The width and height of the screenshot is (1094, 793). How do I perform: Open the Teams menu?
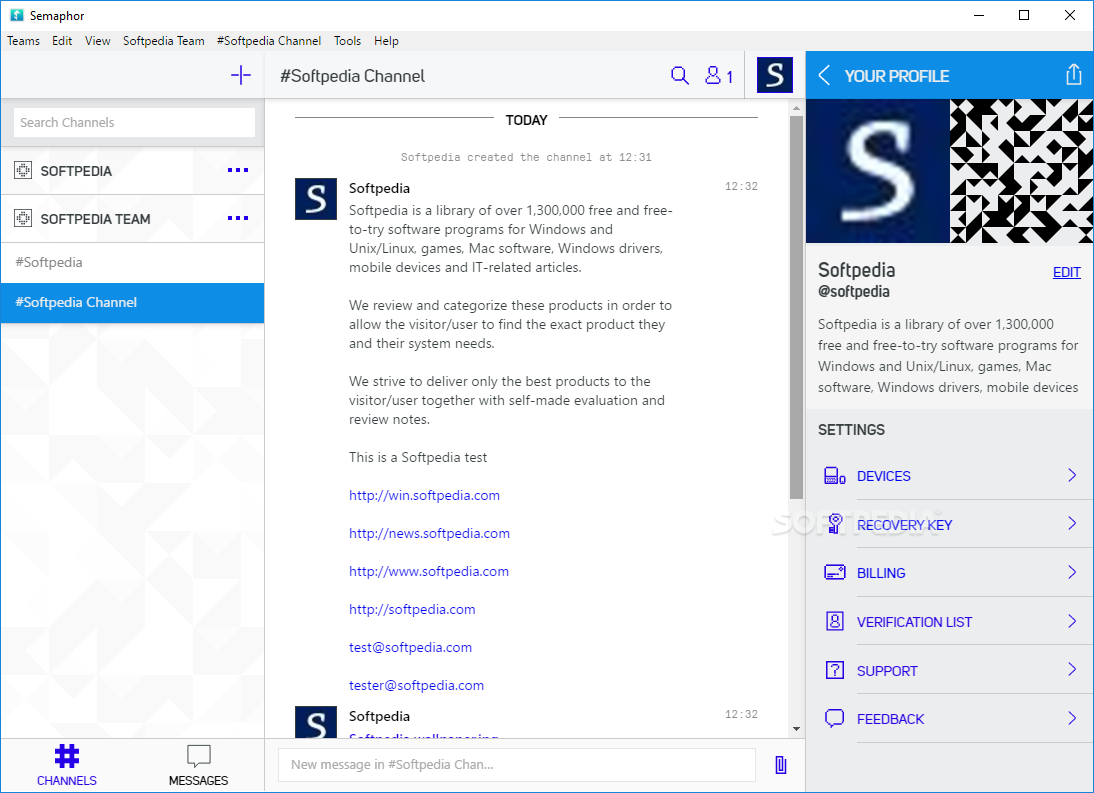point(23,40)
